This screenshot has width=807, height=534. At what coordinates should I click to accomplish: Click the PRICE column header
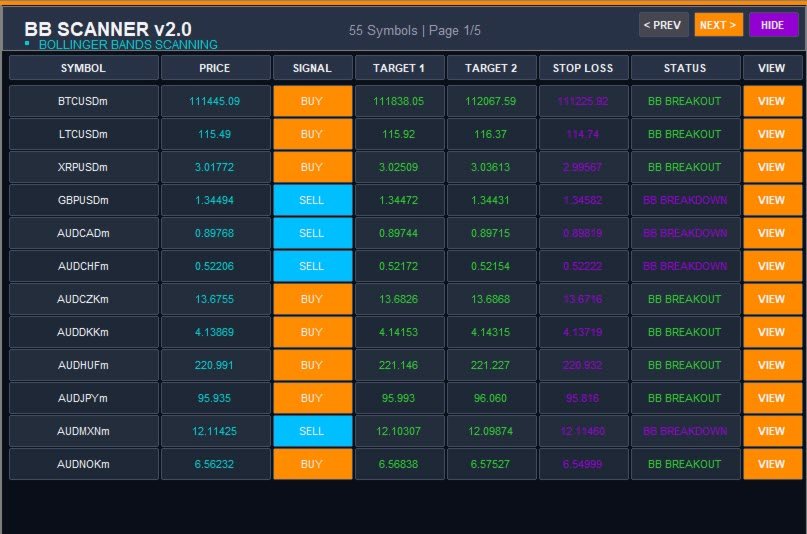click(216, 68)
